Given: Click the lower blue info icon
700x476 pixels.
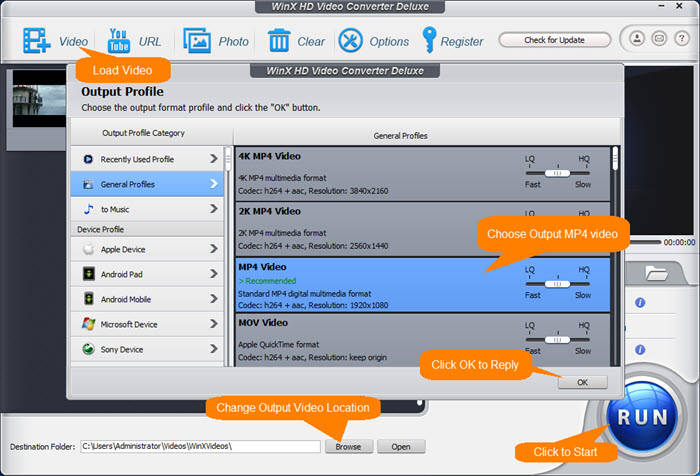Looking at the screenshot, I should (x=640, y=350).
